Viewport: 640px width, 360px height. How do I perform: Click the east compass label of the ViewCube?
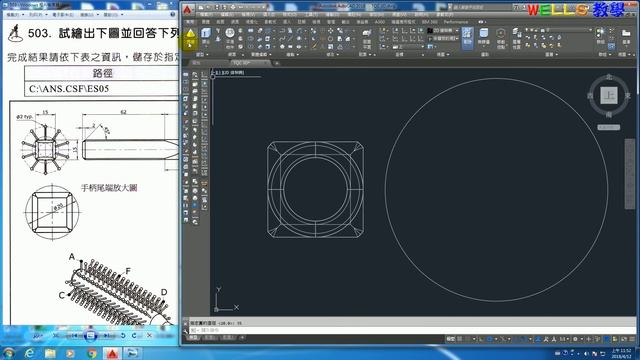tap(627, 96)
